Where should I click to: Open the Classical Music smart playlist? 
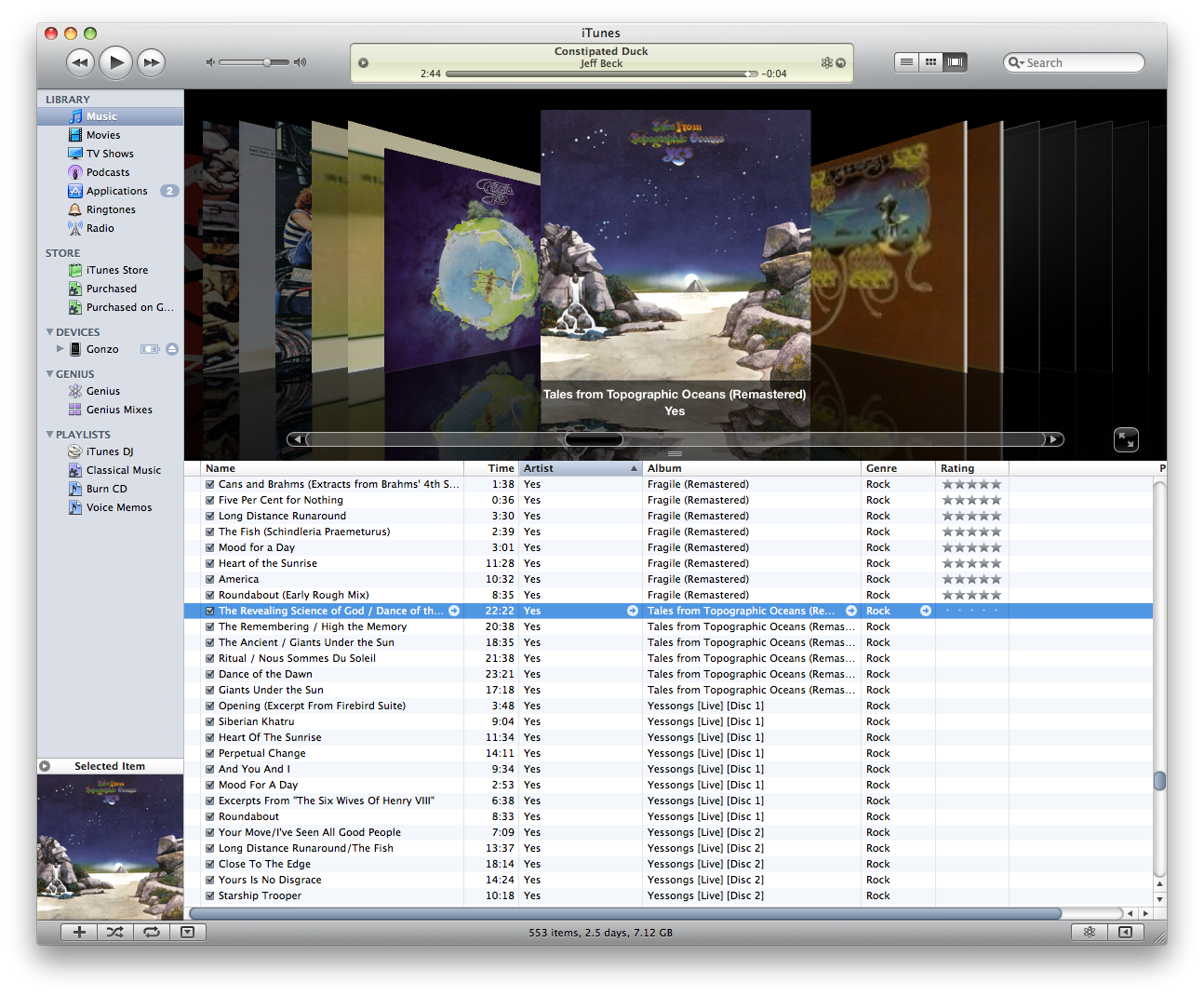pyautogui.click(x=111, y=470)
